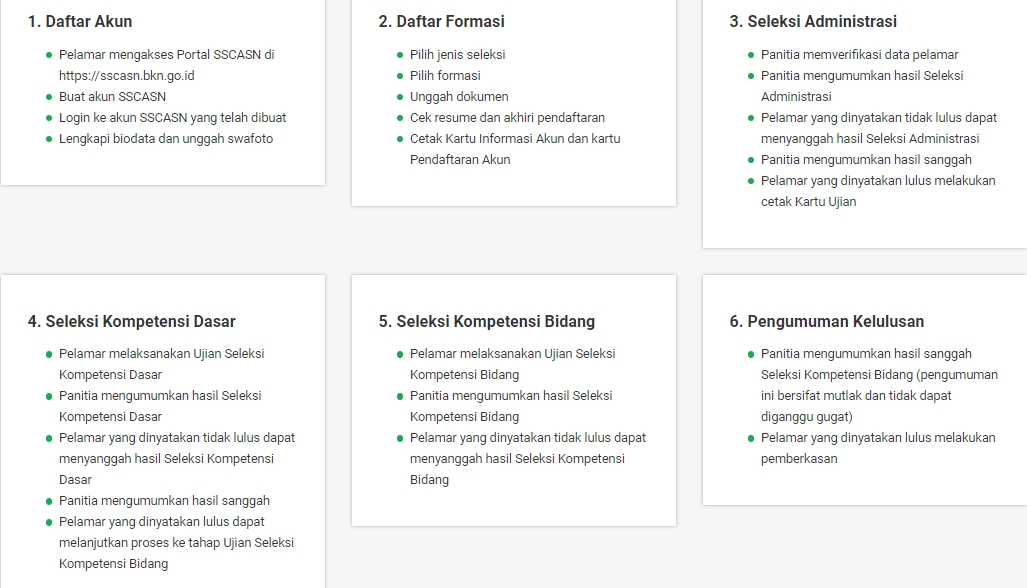This screenshot has width=1027, height=588.
Task: Click the '3. Seleksi Administrasi' heading
Action: click(x=813, y=22)
